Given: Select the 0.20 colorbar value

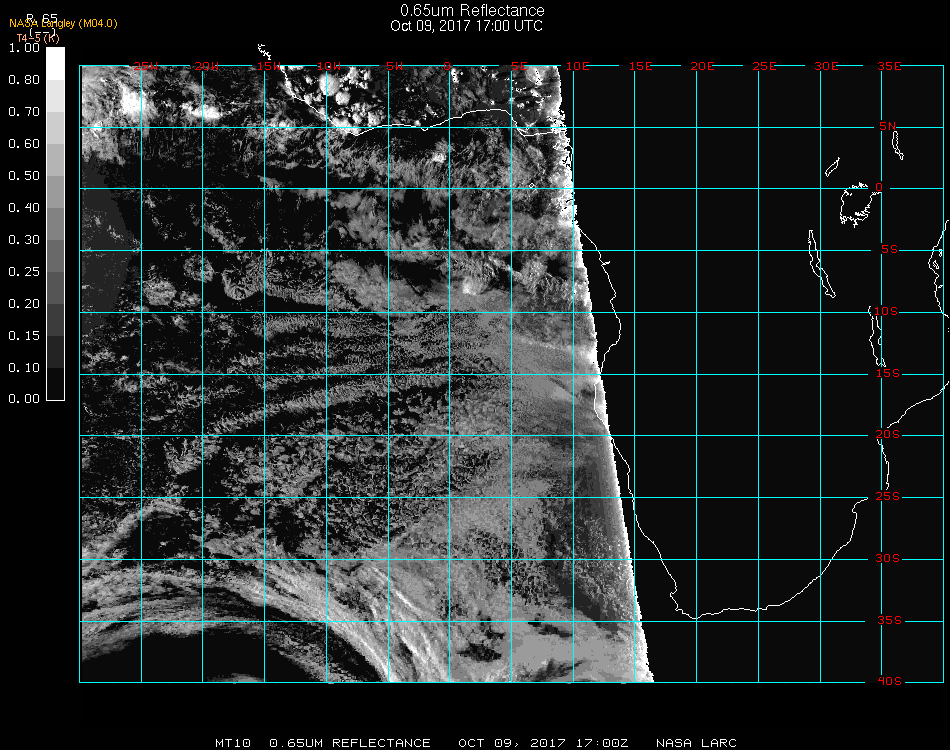Looking at the screenshot, I should point(24,304).
